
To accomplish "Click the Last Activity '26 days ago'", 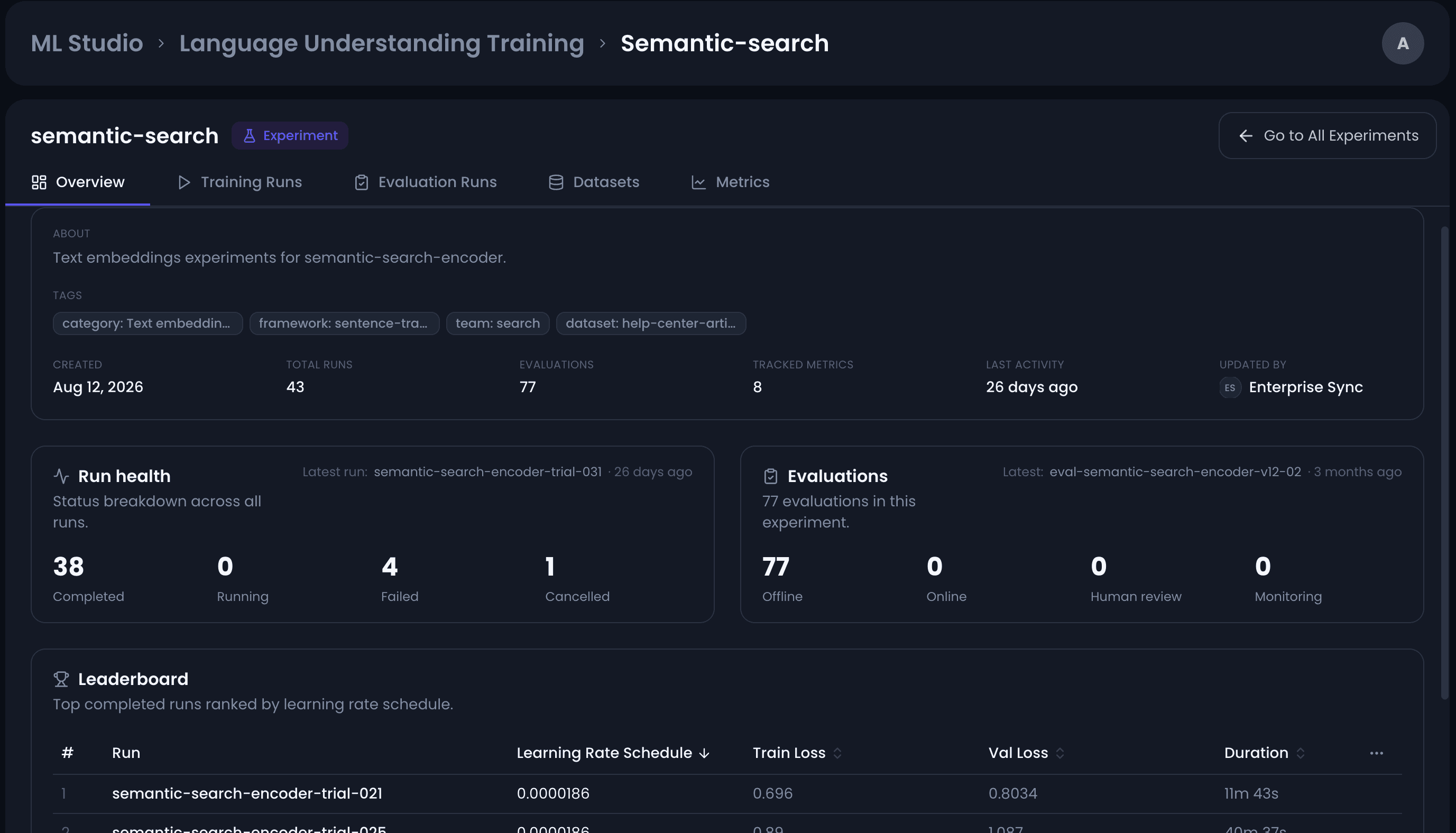I will (x=1031, y=387).
